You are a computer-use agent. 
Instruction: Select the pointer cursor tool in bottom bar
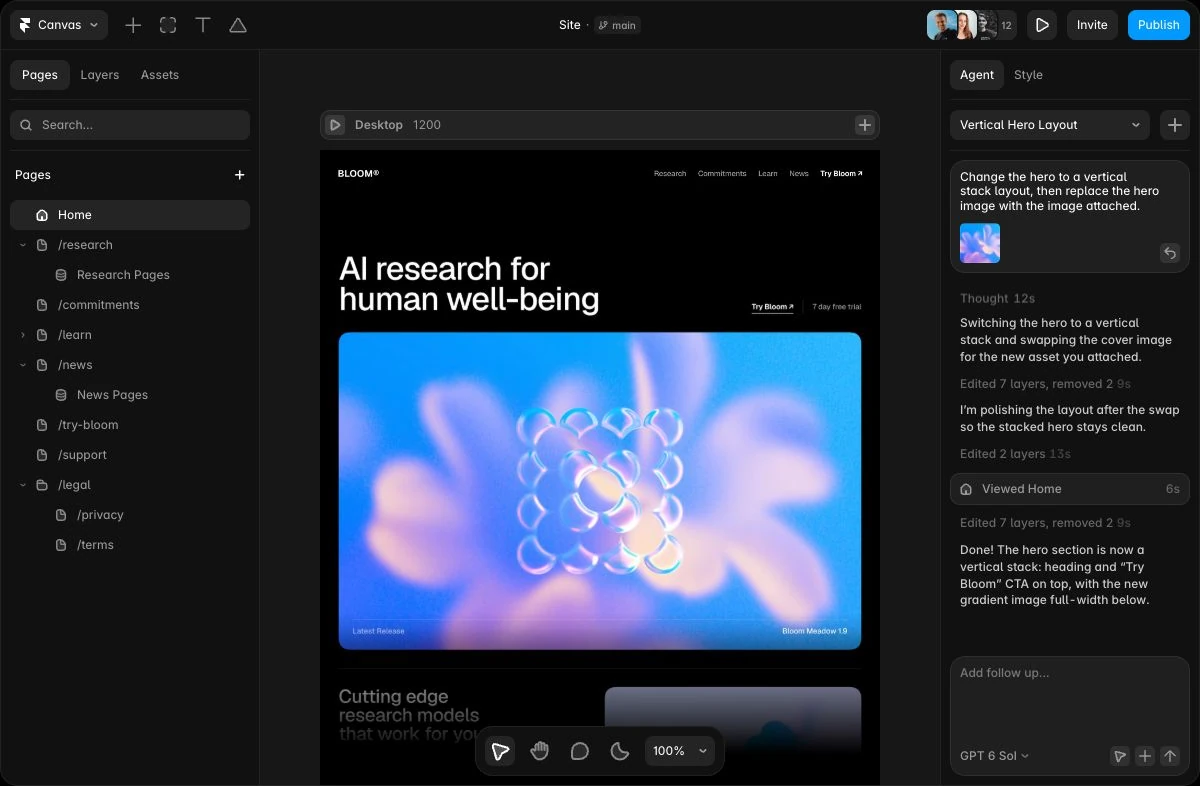[500, 751]
